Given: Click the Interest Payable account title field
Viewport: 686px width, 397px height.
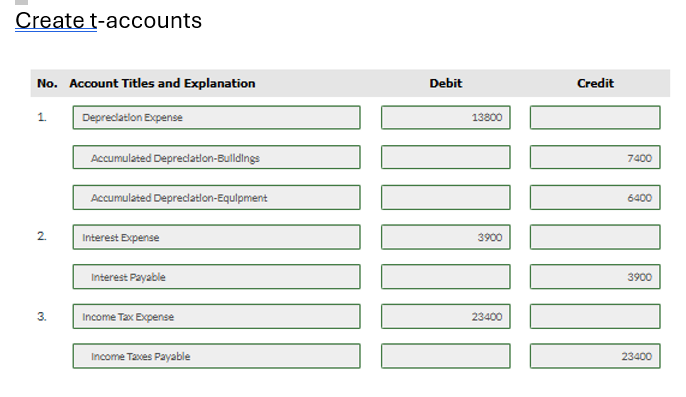Looking at the screenshot, I should click(217, 277).
